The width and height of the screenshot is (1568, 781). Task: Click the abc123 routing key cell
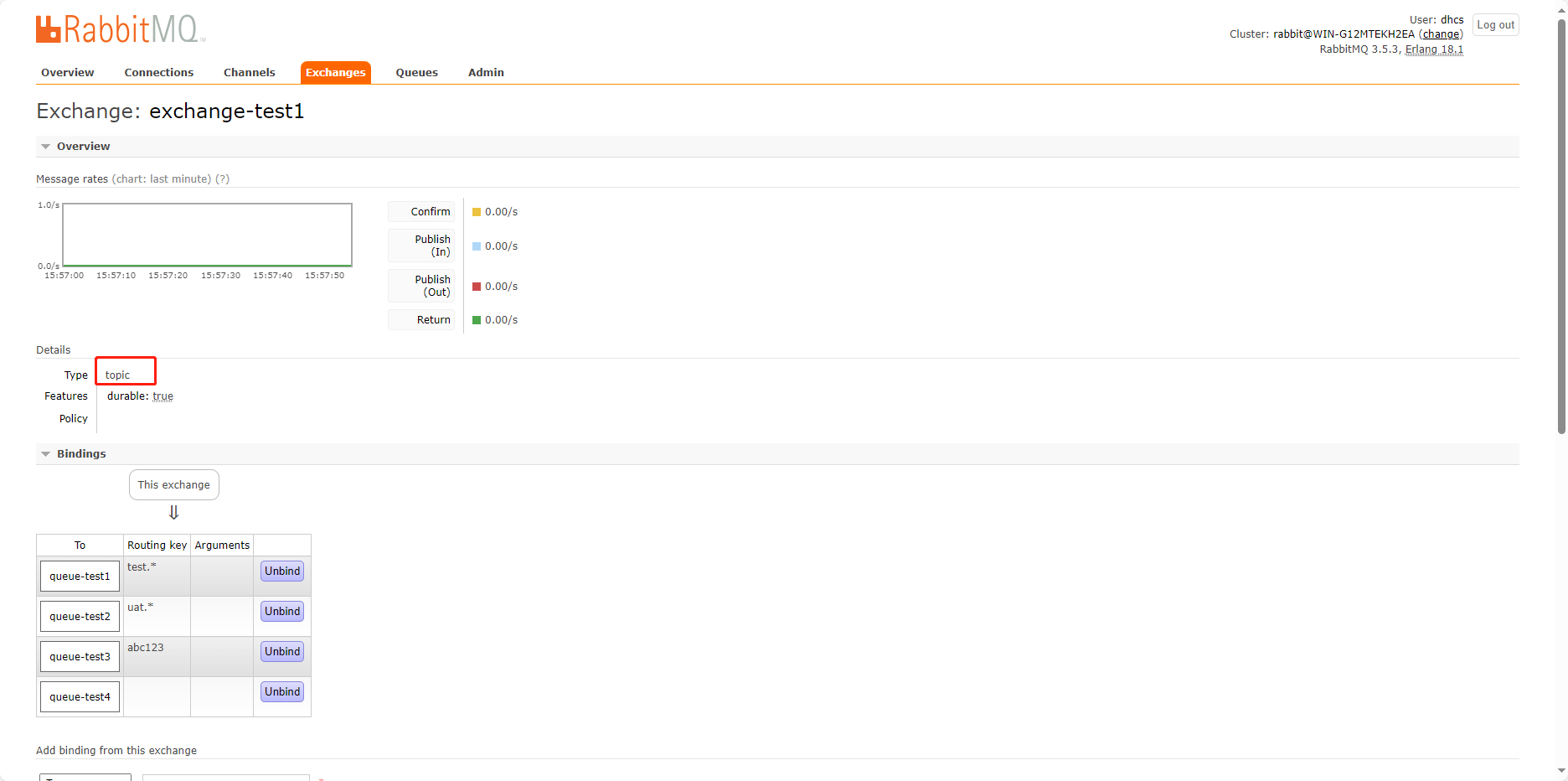point(157,657)
